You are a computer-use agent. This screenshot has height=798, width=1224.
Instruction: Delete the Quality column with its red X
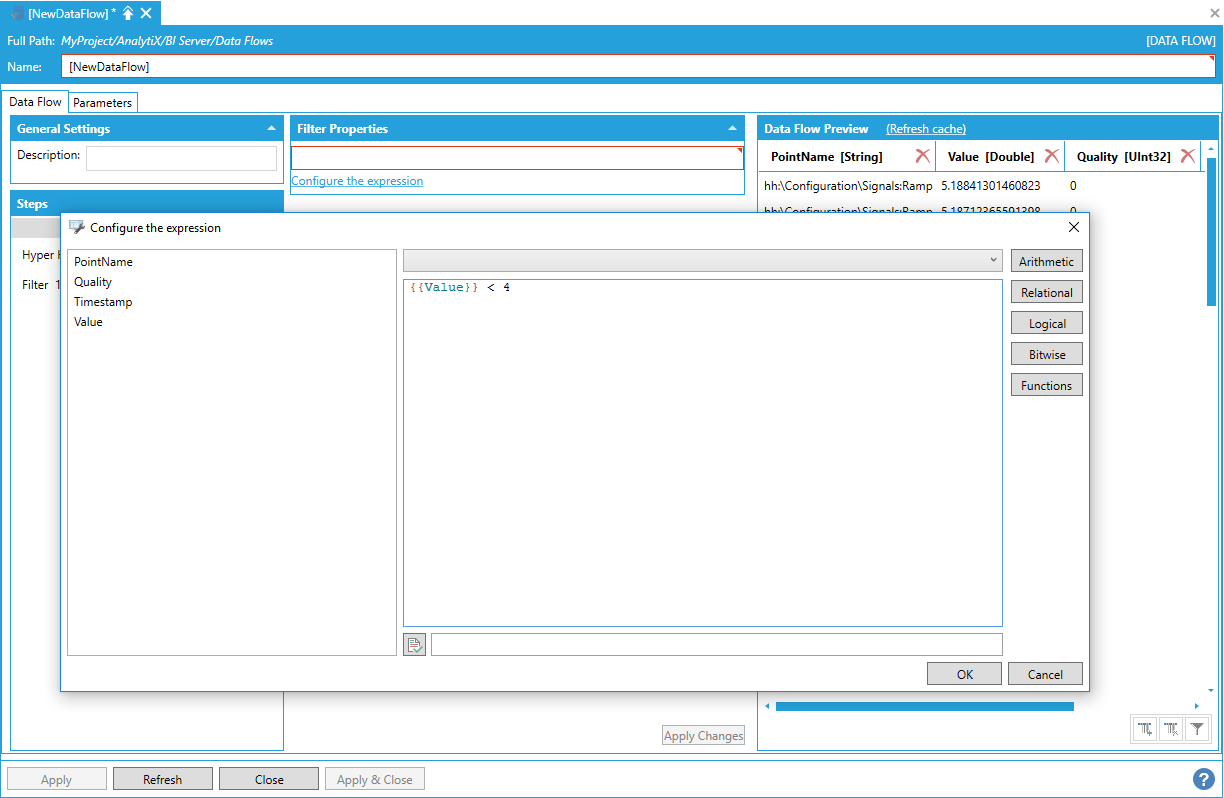(x=1187, y=156)
